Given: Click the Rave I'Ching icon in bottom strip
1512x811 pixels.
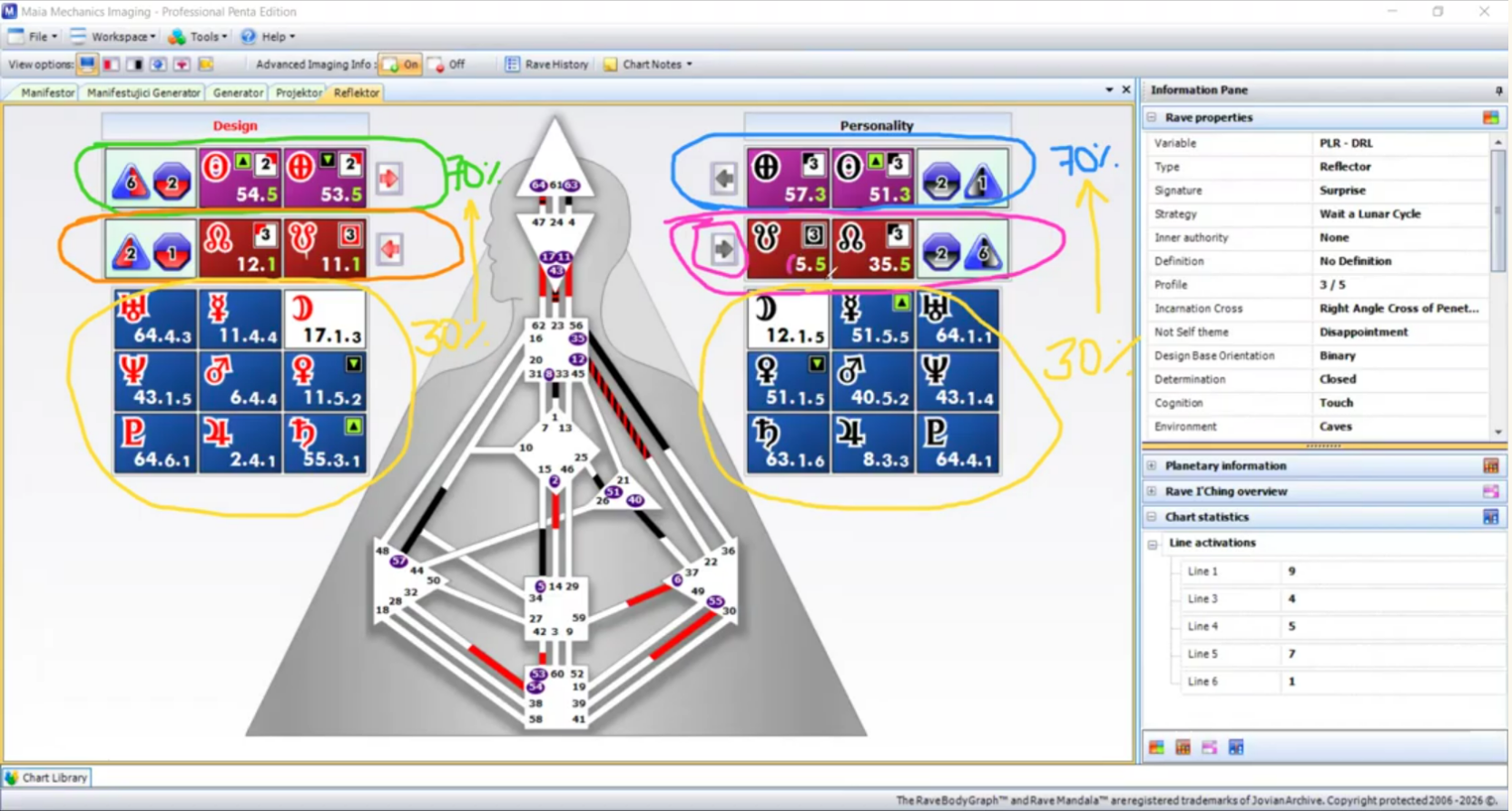Looking at the screenshot, I should [x=1209, y=747].
